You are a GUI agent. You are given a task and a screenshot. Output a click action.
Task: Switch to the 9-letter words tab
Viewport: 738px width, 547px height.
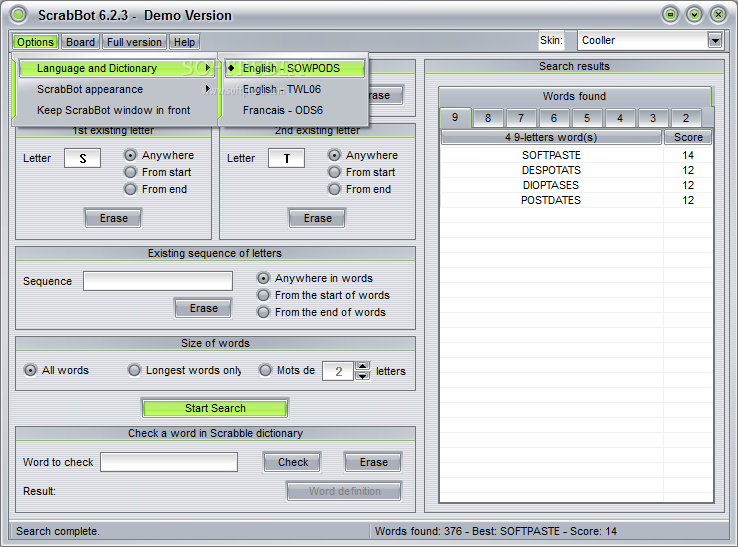tap(455, 117)
